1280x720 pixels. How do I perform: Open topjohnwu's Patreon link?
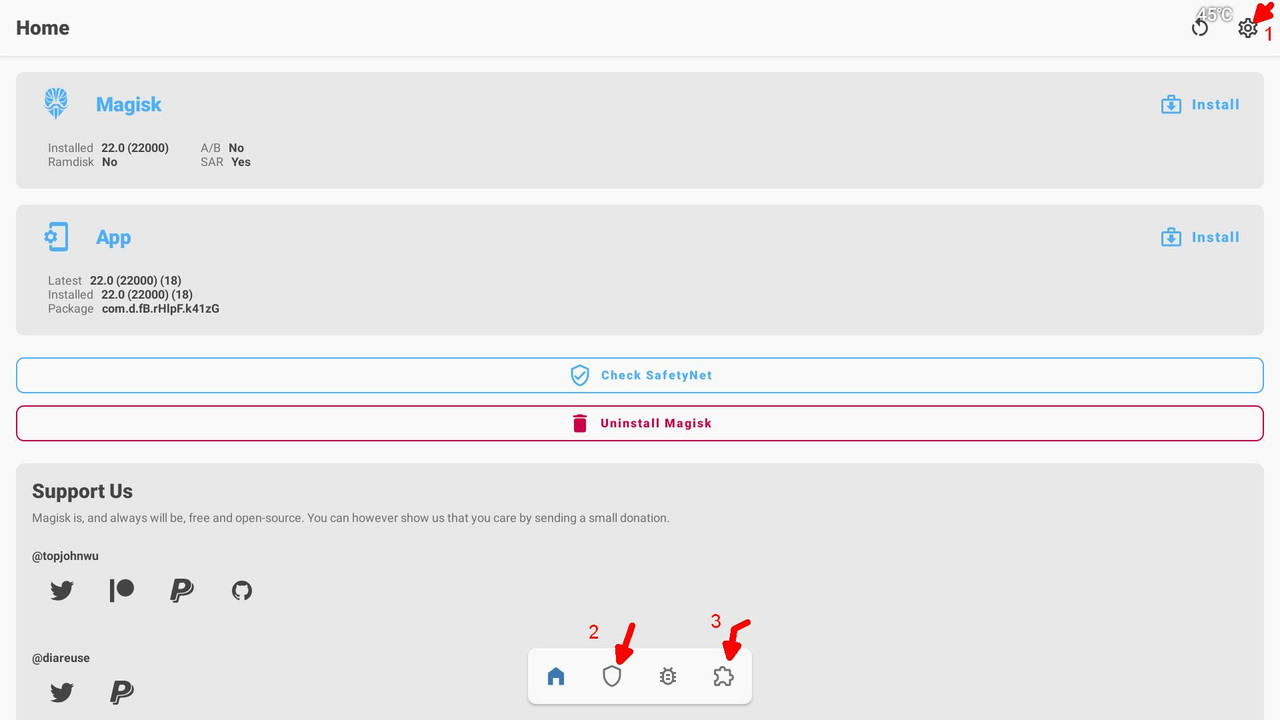click(122, 591)
